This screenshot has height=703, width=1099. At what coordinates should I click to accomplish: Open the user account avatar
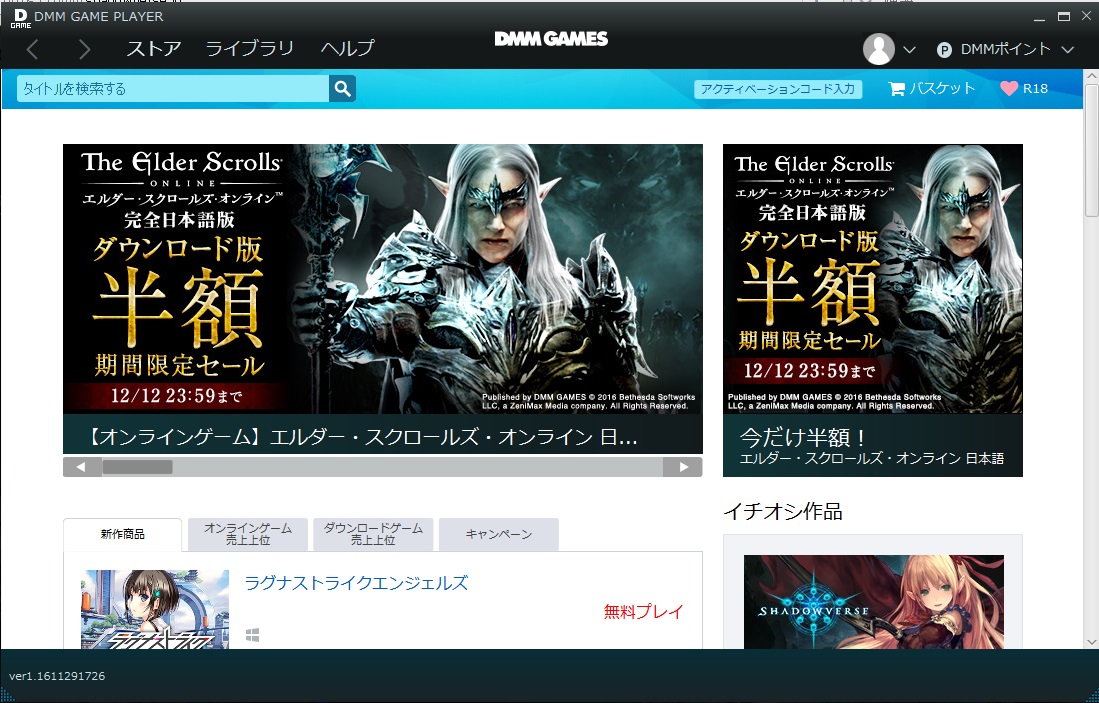click(878, 49)
